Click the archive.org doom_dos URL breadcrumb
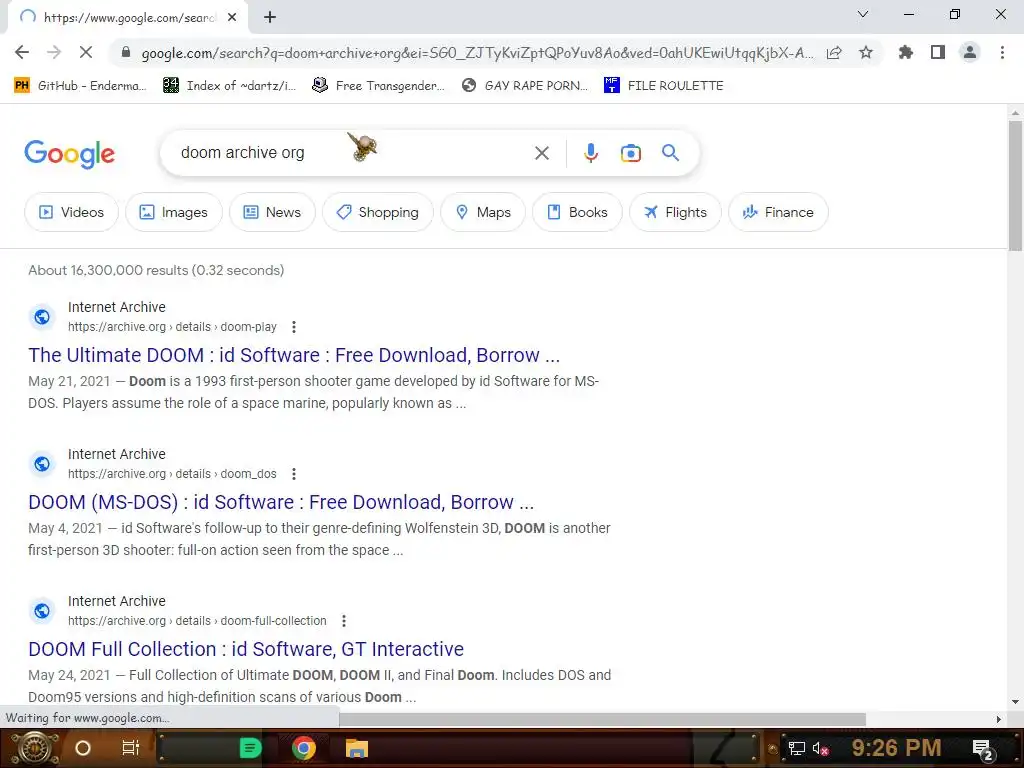 tap(172, 473)
